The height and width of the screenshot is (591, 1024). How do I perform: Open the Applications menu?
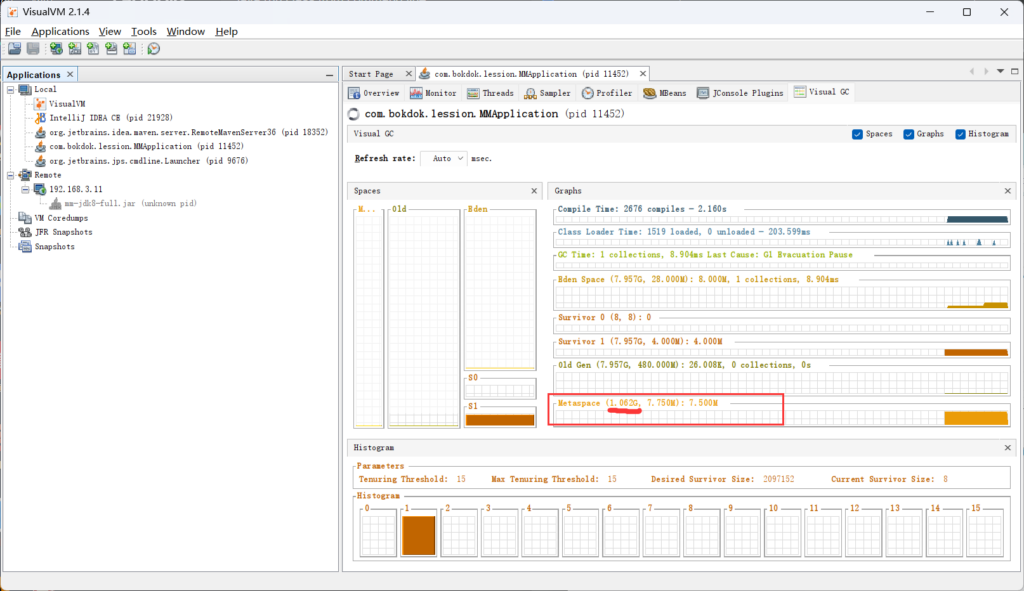tap(60, 31)
